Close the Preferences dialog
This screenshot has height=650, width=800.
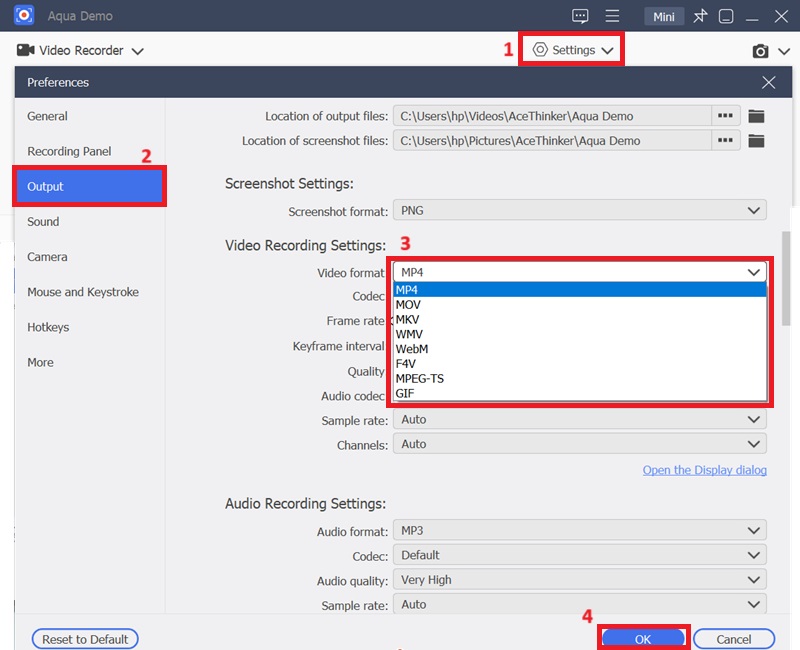click(768, 82)
